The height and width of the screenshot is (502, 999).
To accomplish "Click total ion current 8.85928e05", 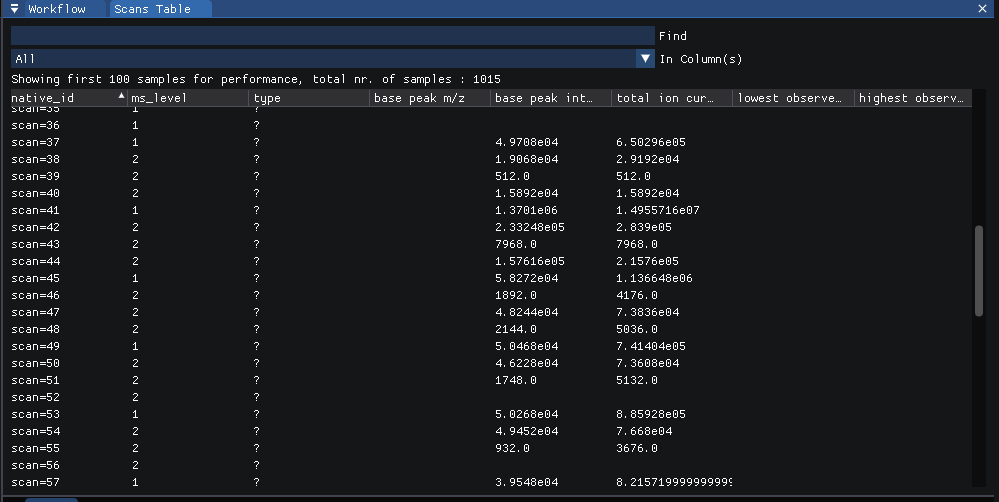I will (650, 414).
